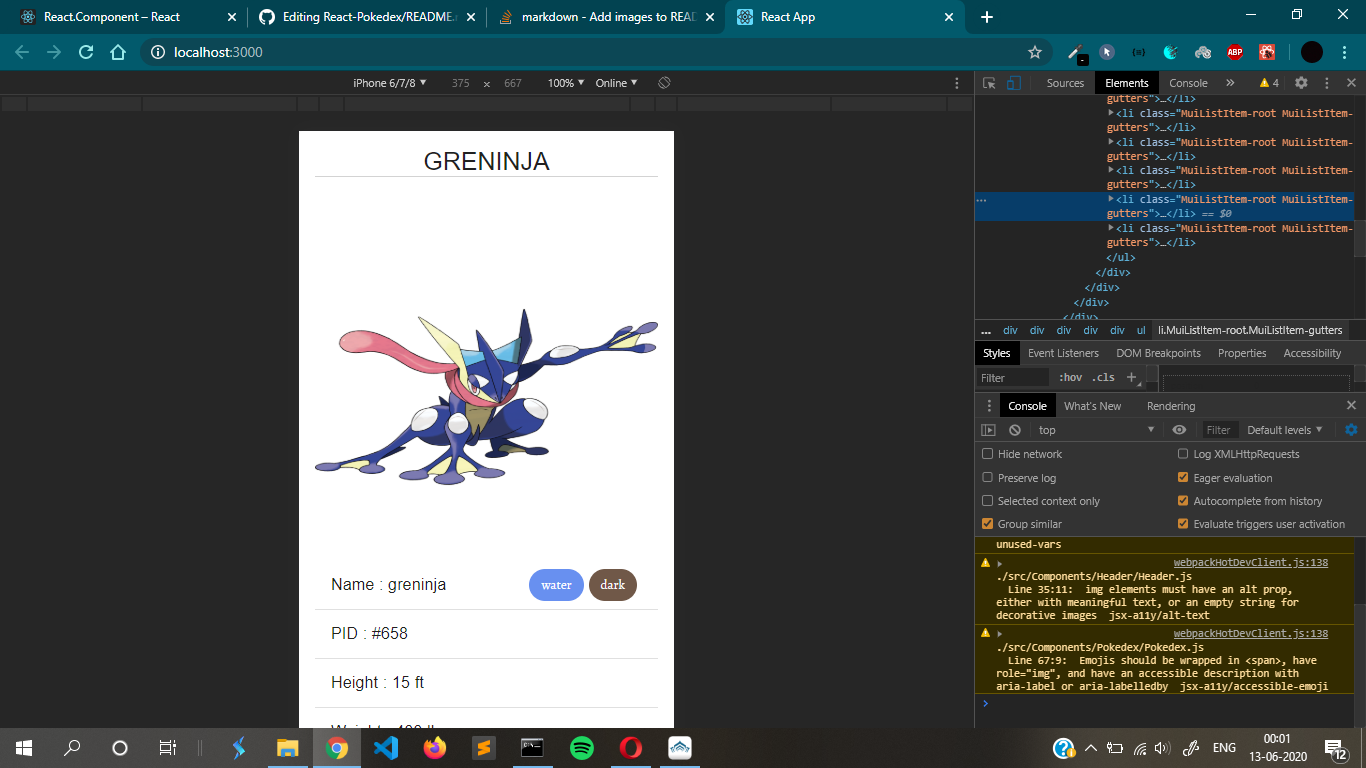
Task: Click the warnings count badge showing 4
Action: (1269, 83)
